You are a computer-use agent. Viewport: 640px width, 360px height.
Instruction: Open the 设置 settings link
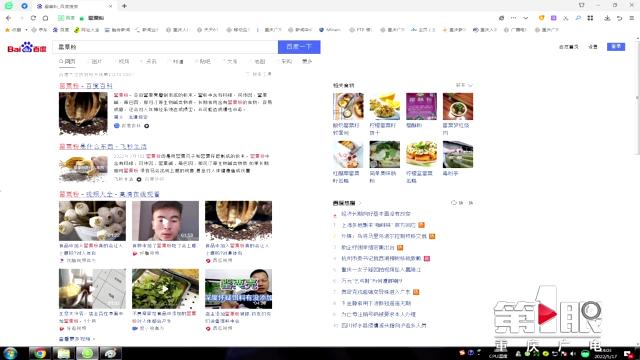(x=593, y=47)
